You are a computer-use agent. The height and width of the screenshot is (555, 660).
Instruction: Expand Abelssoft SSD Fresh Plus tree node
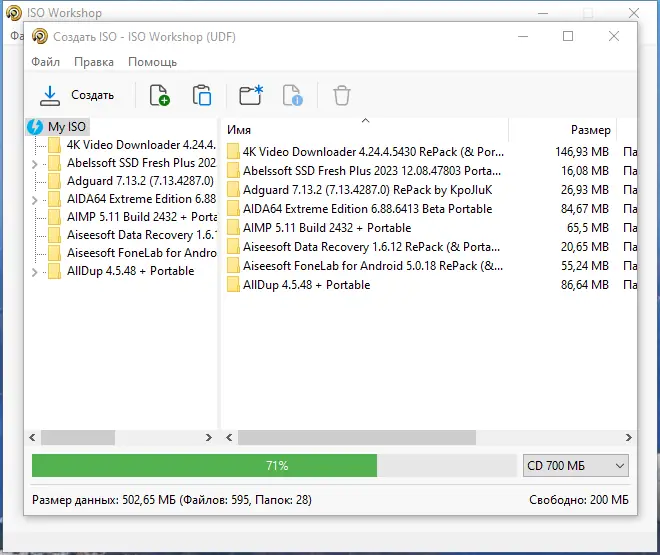pos(35,164)
